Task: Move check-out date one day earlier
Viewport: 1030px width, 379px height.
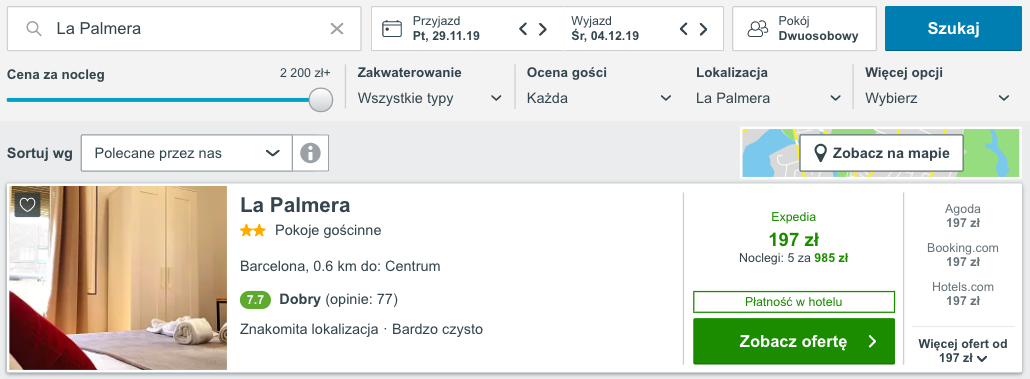Action: coord(684,29)
